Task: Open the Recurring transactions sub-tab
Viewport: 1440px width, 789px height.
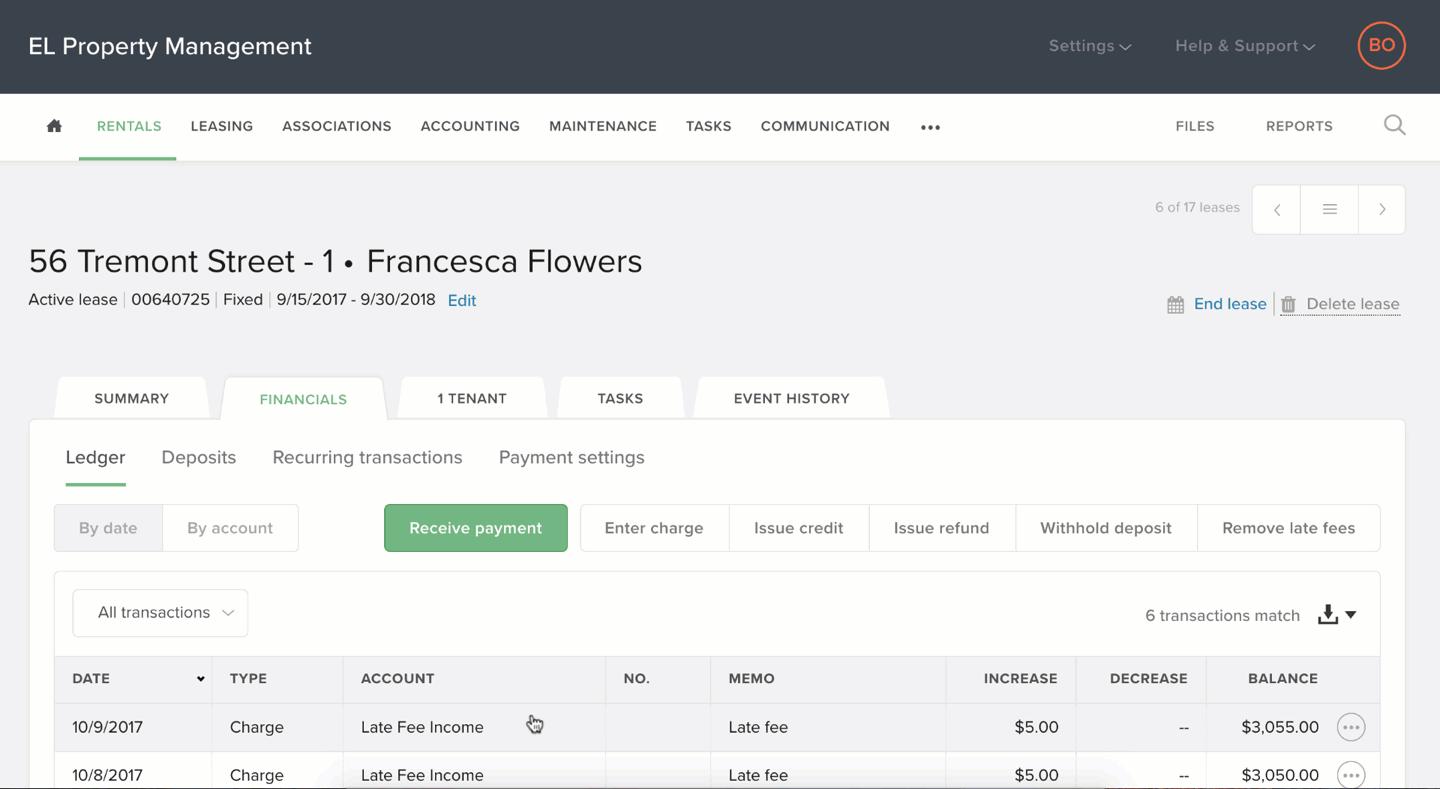Action: point(367,457)
